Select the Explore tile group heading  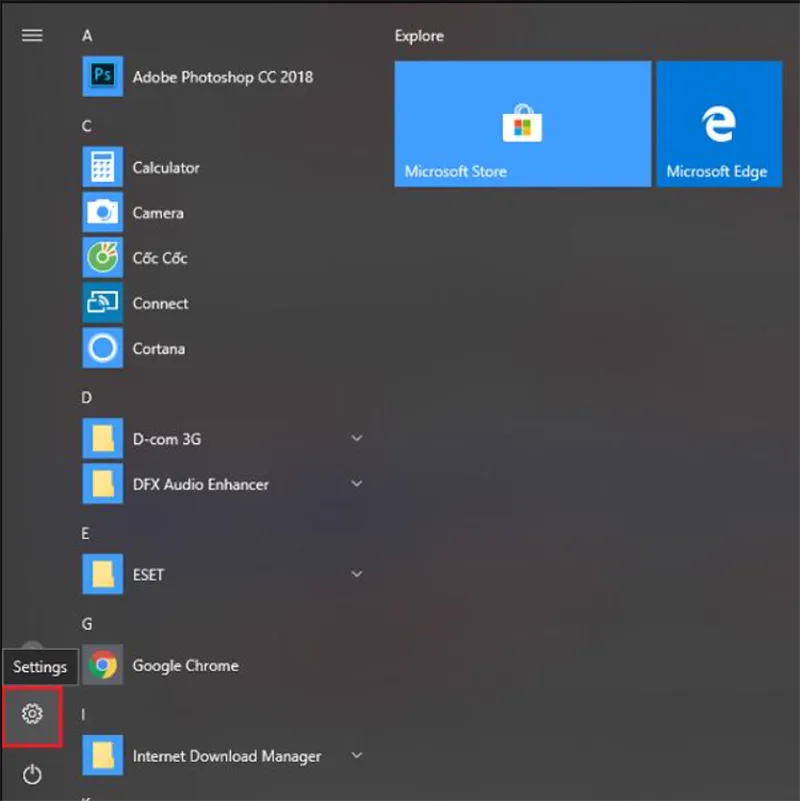[x=419, y=36]
